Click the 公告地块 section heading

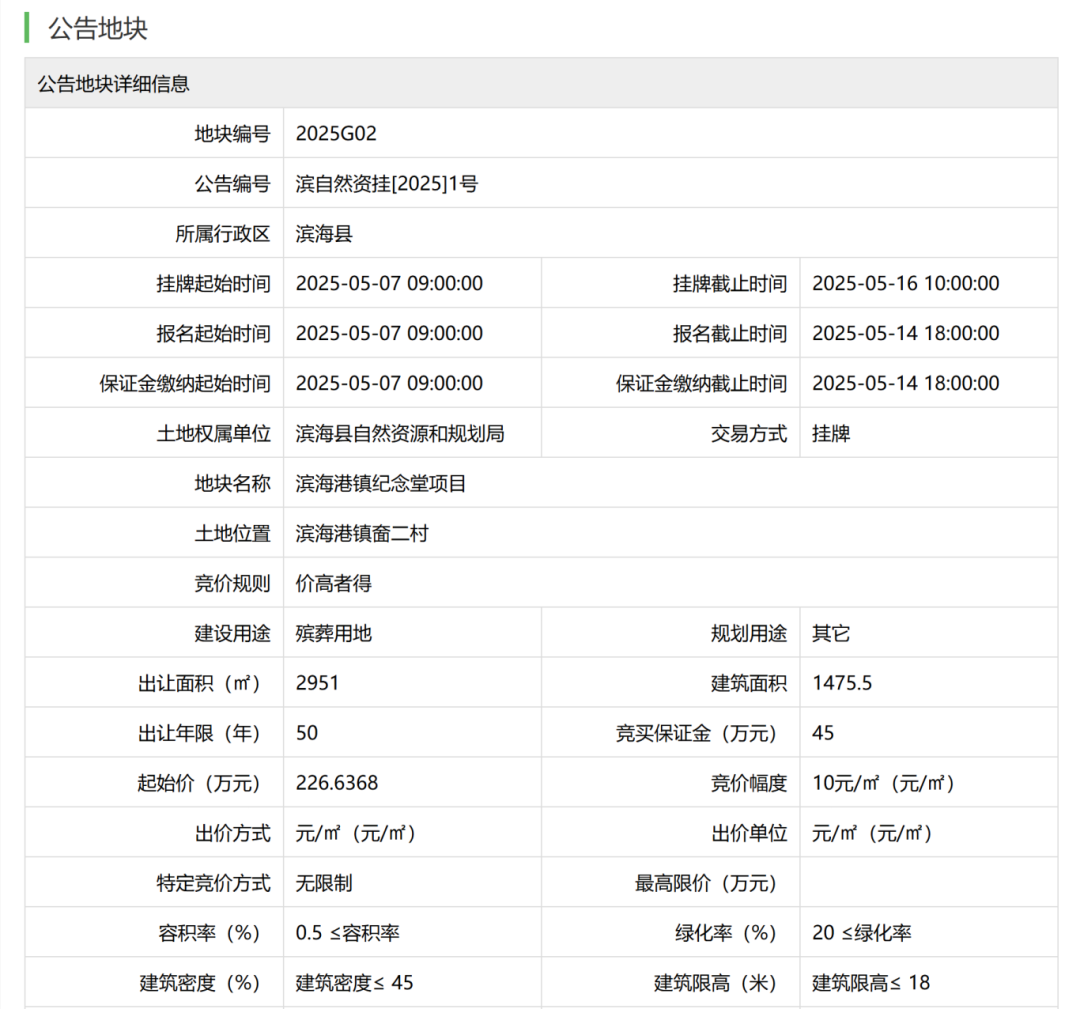(x=98, y=28)
